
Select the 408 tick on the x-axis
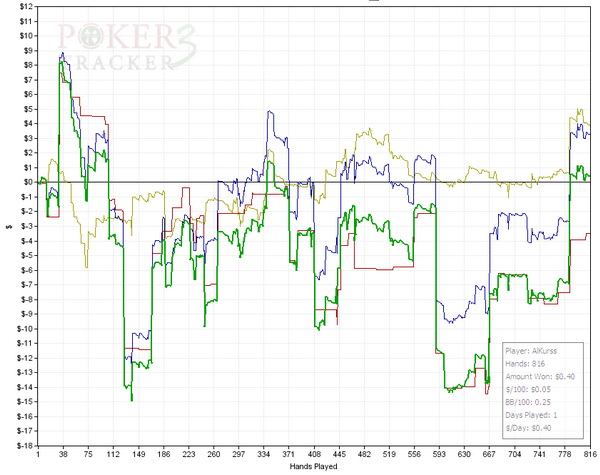315,453
